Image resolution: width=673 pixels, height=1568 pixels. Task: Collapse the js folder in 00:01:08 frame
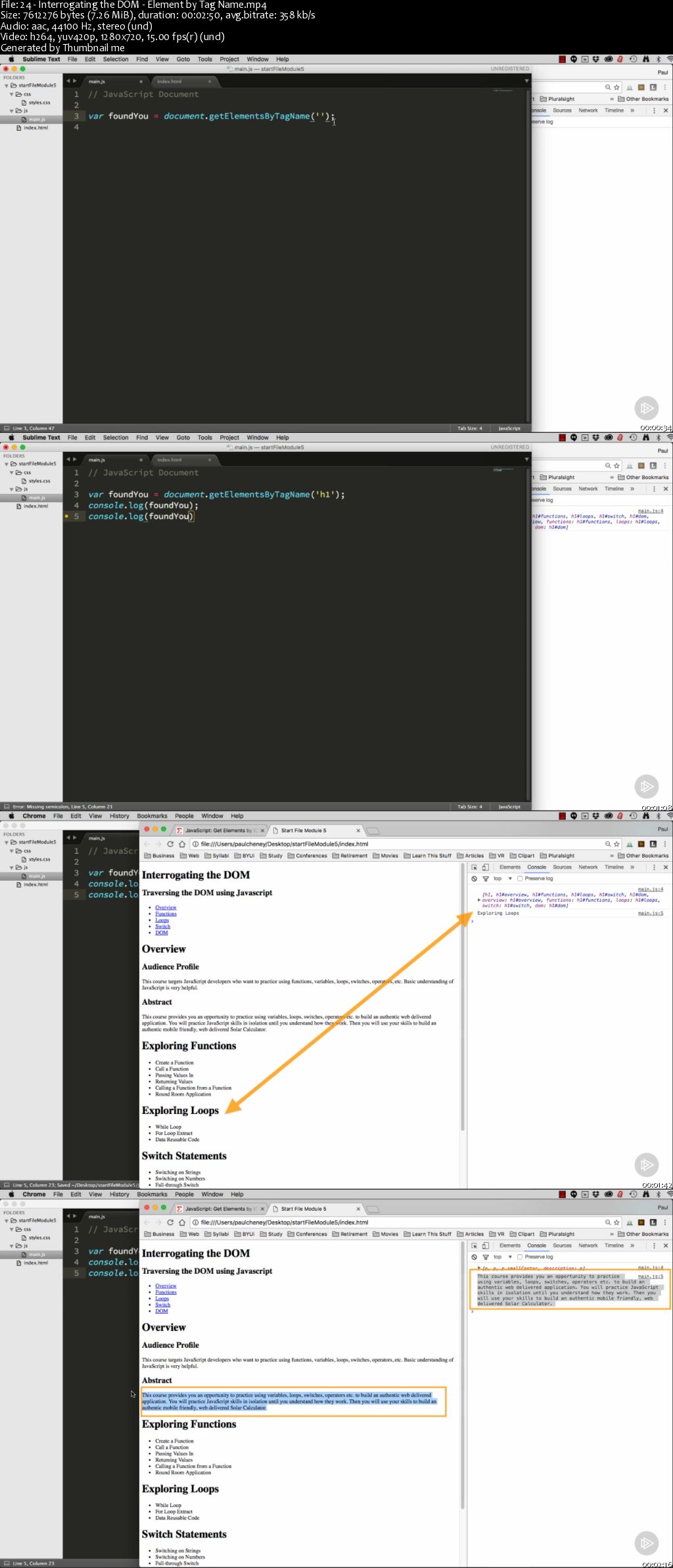click(x=12, y=489)
